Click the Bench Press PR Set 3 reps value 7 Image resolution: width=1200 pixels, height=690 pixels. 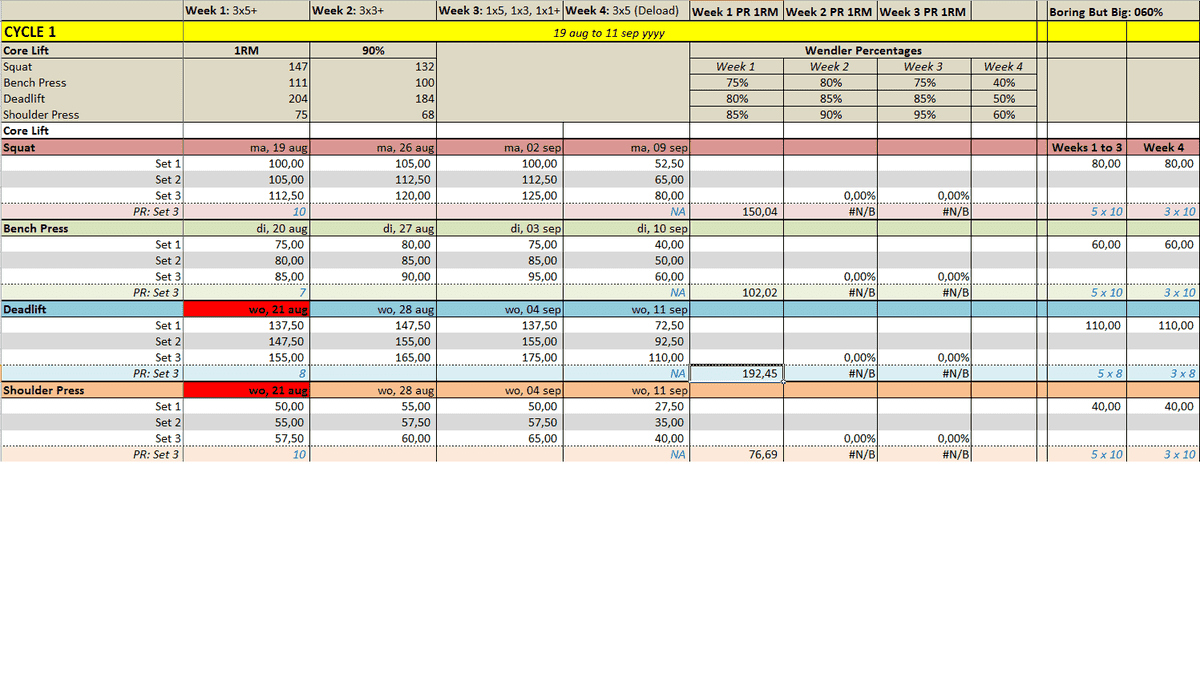click(246, 293)
